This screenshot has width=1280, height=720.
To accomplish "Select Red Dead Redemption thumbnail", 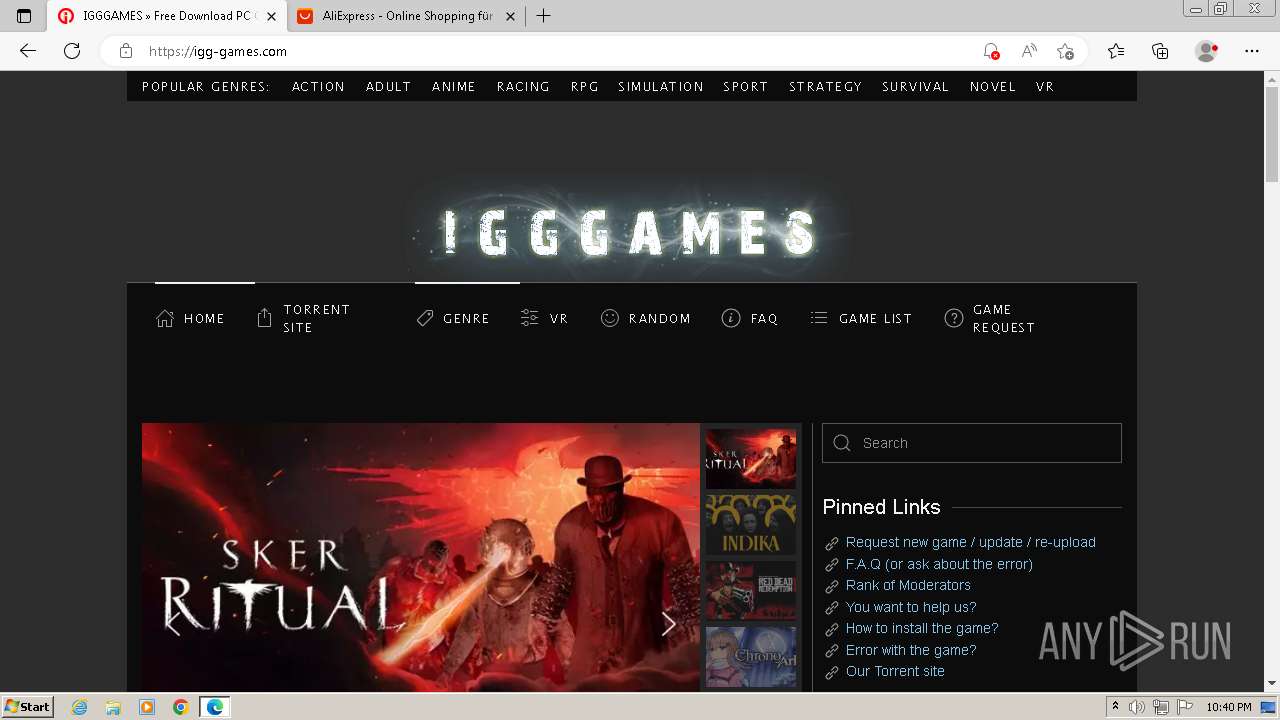I will pyautogui.click(x=751, y=591).
